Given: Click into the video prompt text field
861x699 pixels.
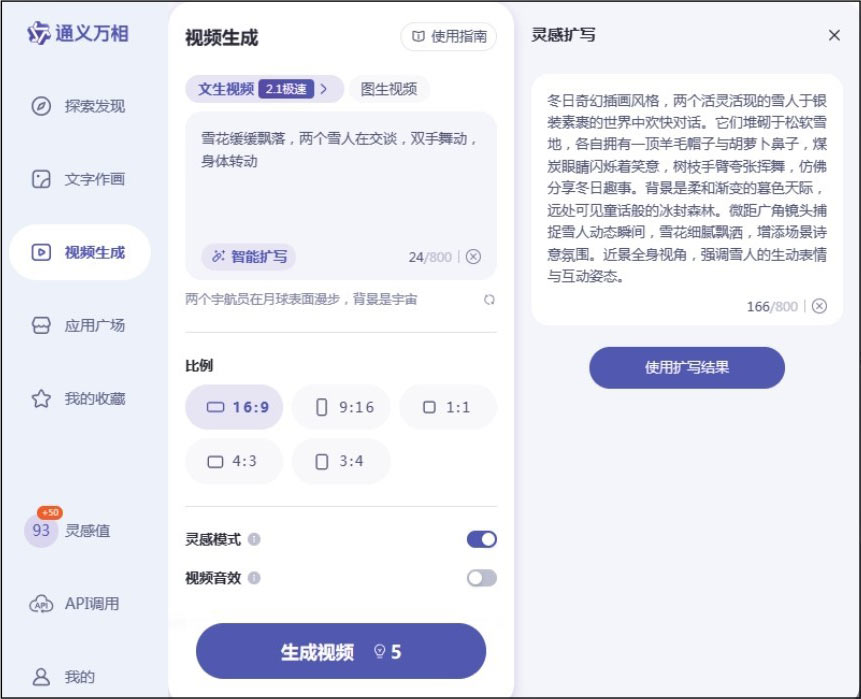Looking at the screenshot, I should coord(340,180).
